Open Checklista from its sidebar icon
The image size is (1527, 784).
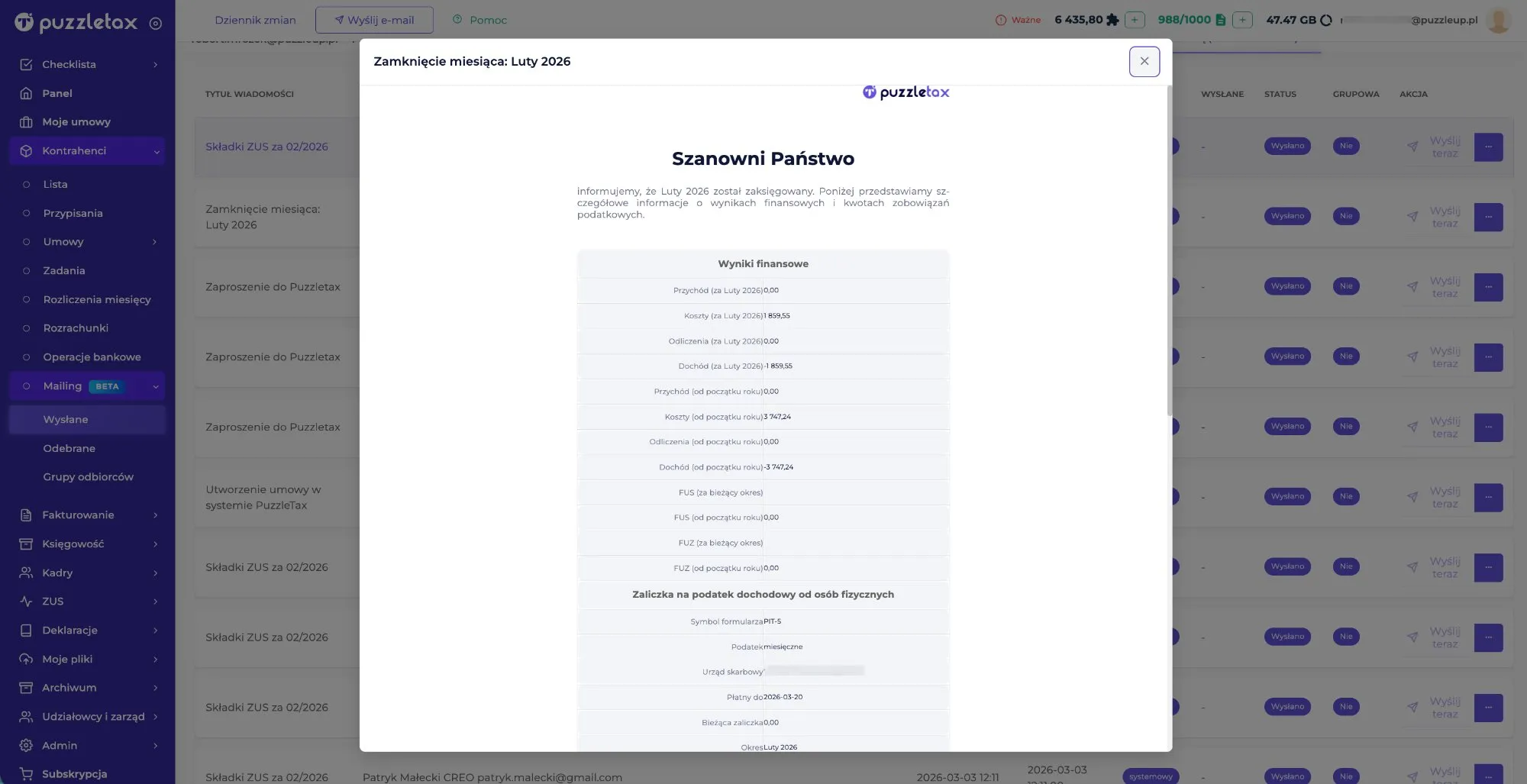click(26, 64)
